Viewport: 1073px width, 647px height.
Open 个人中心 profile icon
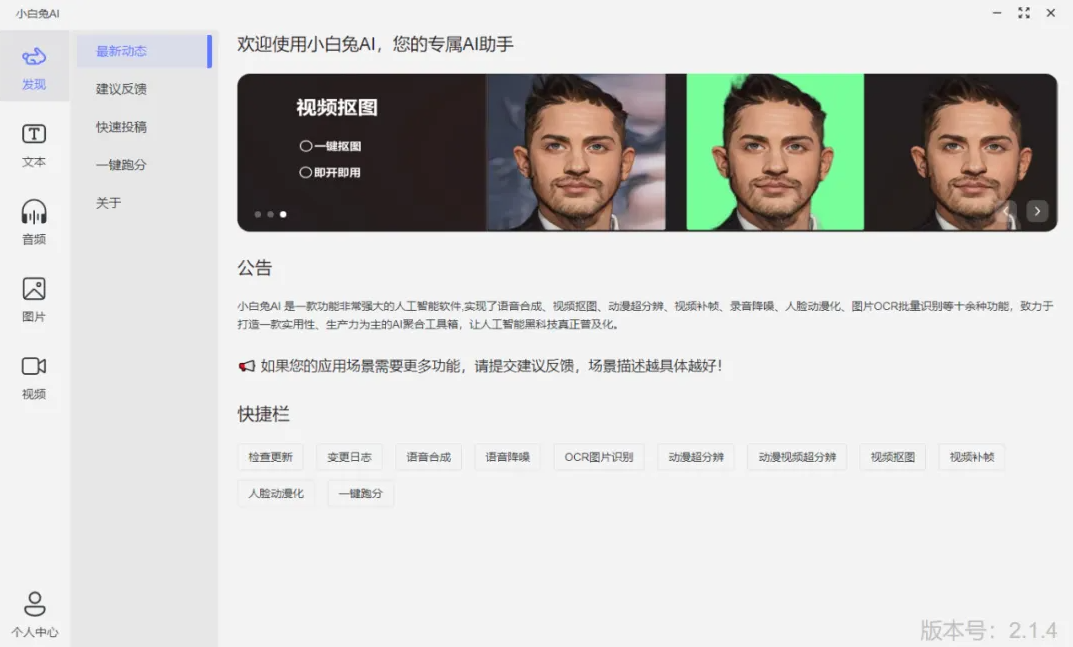point(34,605)
